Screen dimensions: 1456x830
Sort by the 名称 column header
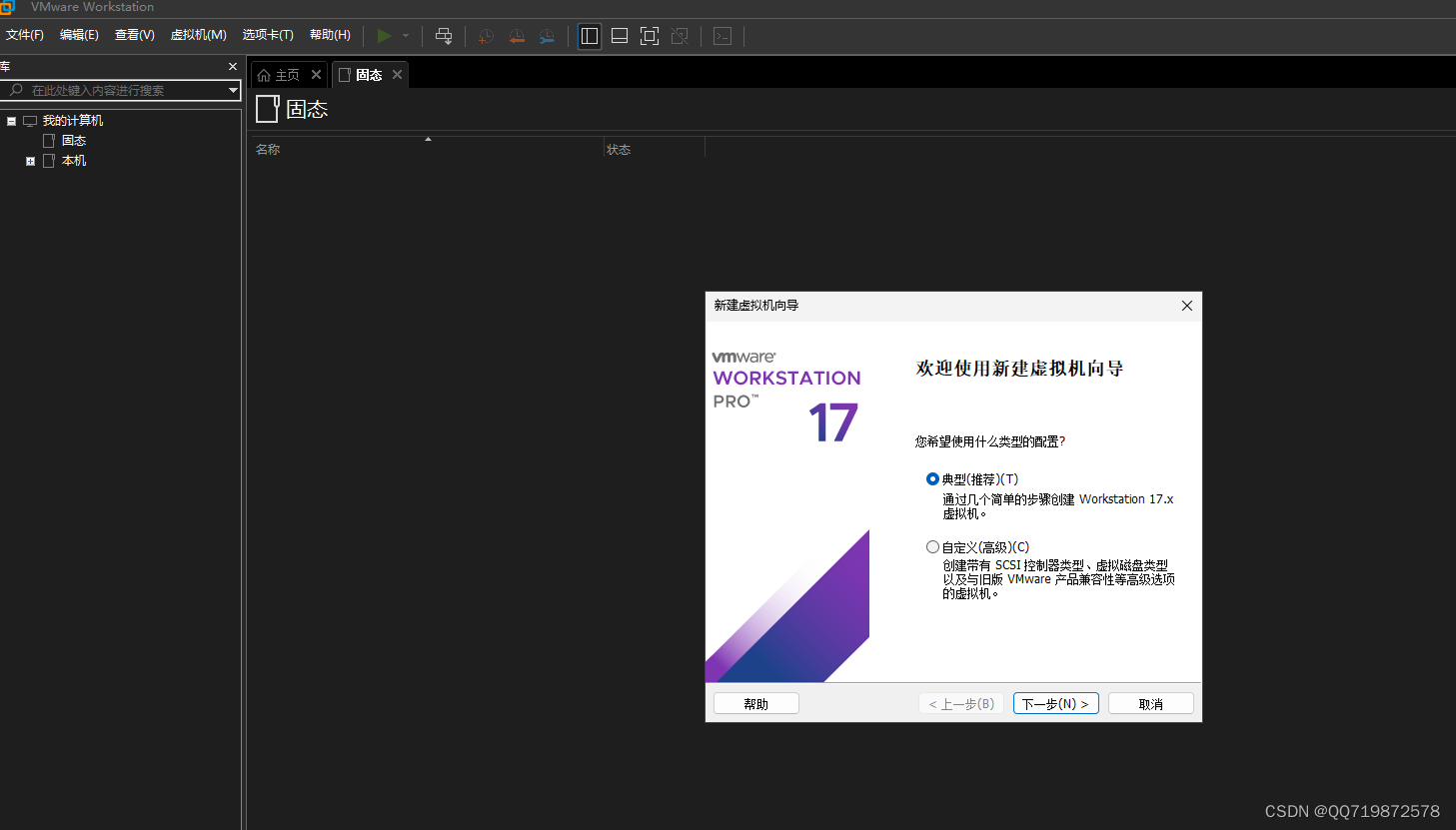pos(268,150)
